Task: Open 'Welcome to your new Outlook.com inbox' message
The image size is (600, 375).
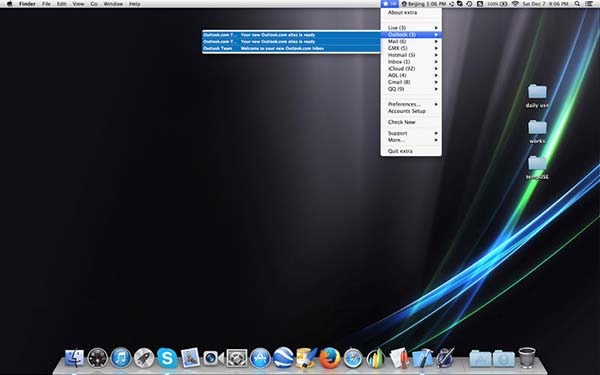Action: [291, 49]
